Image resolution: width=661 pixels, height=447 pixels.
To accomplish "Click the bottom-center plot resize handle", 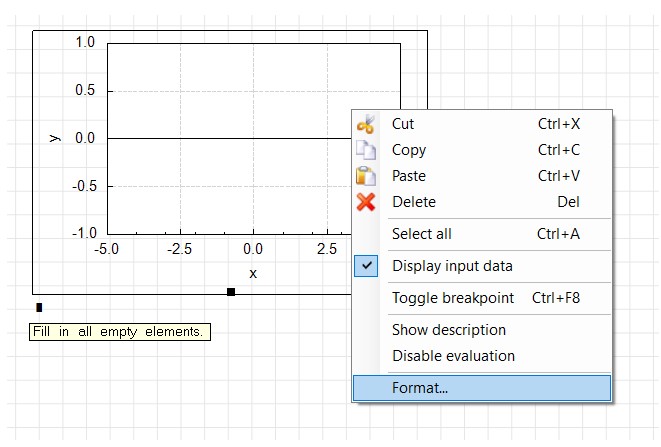I will 231,292.
